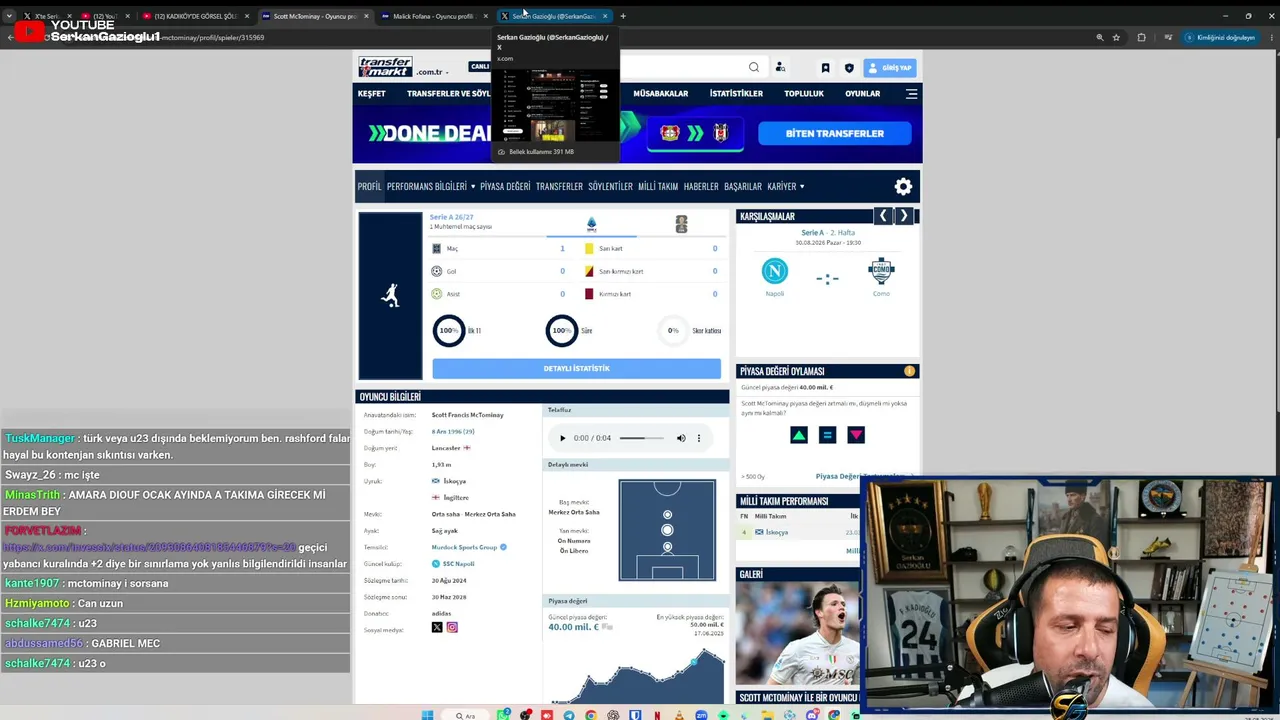Go to Piyasa Değeri tab
This screenshot has width=1280, height=720.
(505, 187)
